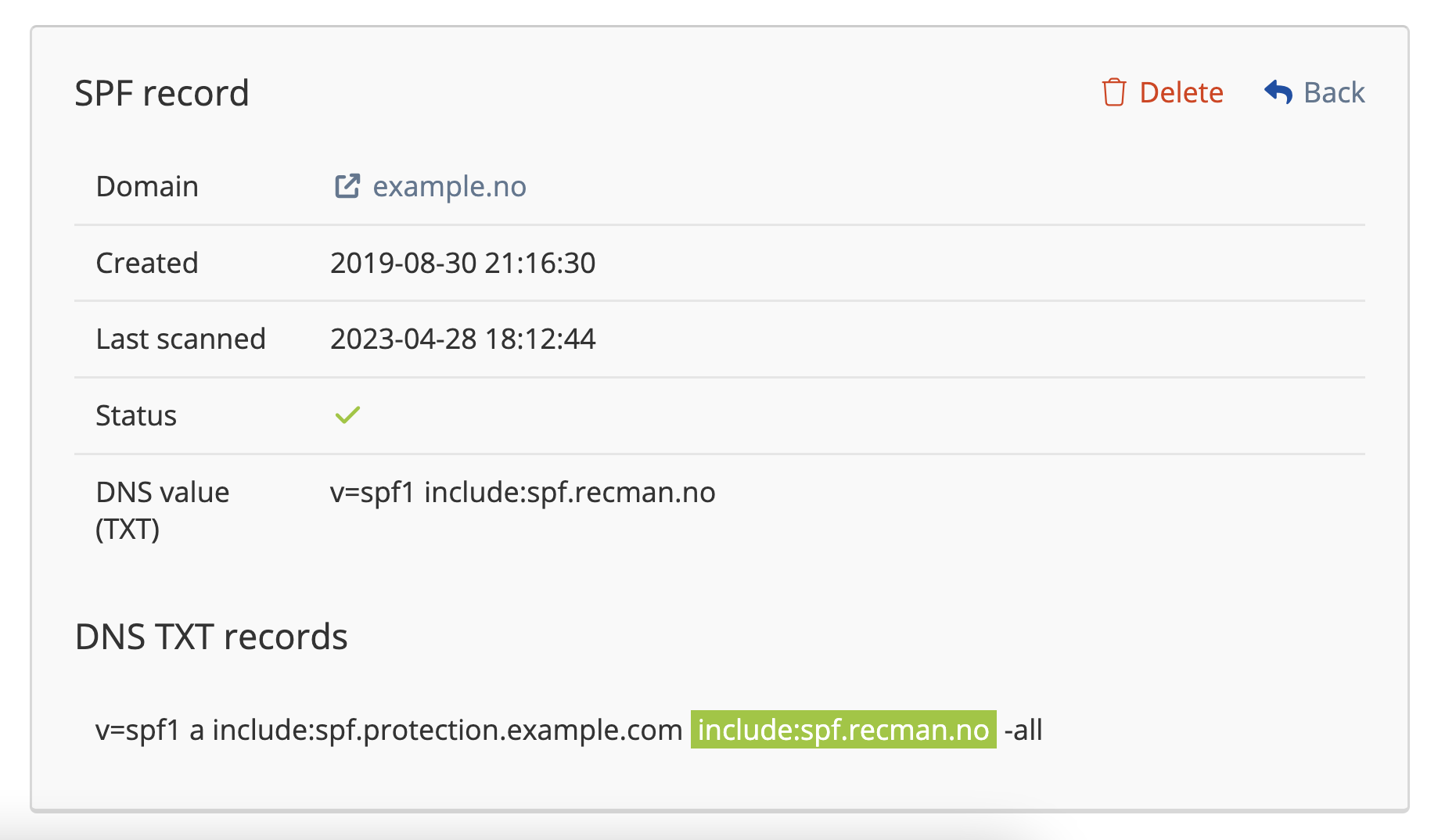Click the blue Back arrow icon

pyautogui.click(x=1278, y=92)
